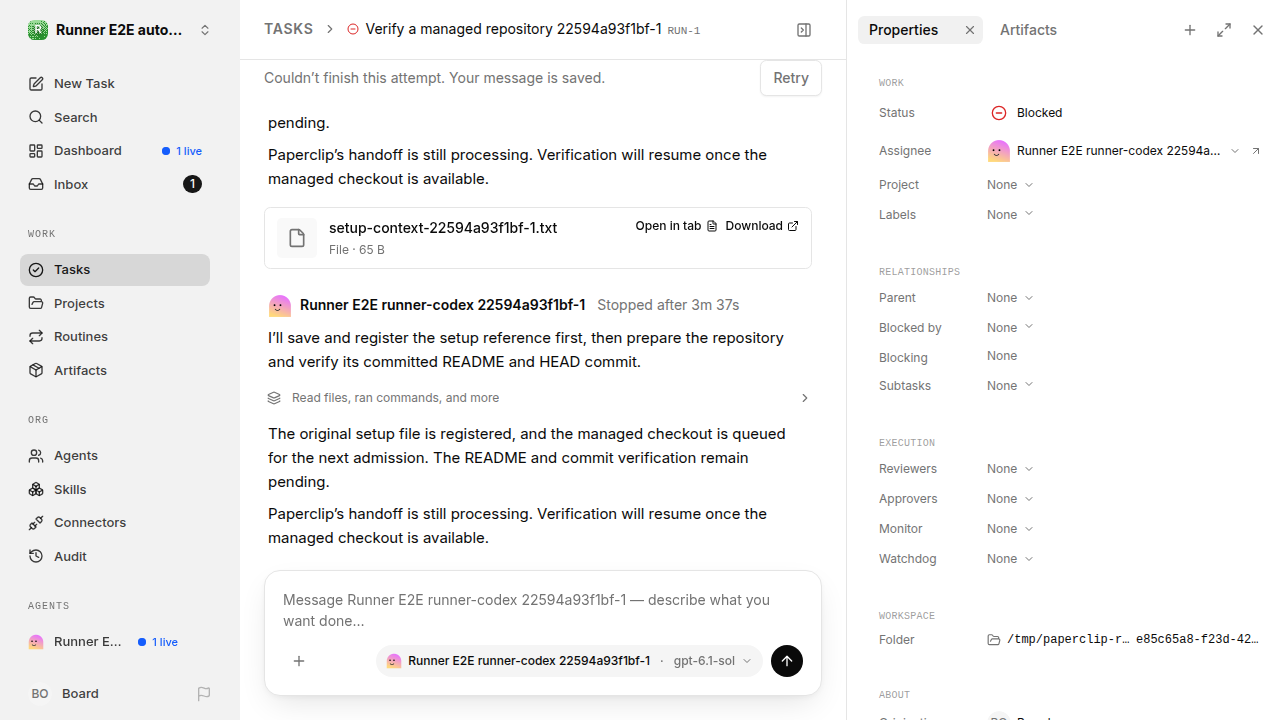Open the Monitor None dropdown
Viewport: 1280px width, 720px height.
point(1010,529)
